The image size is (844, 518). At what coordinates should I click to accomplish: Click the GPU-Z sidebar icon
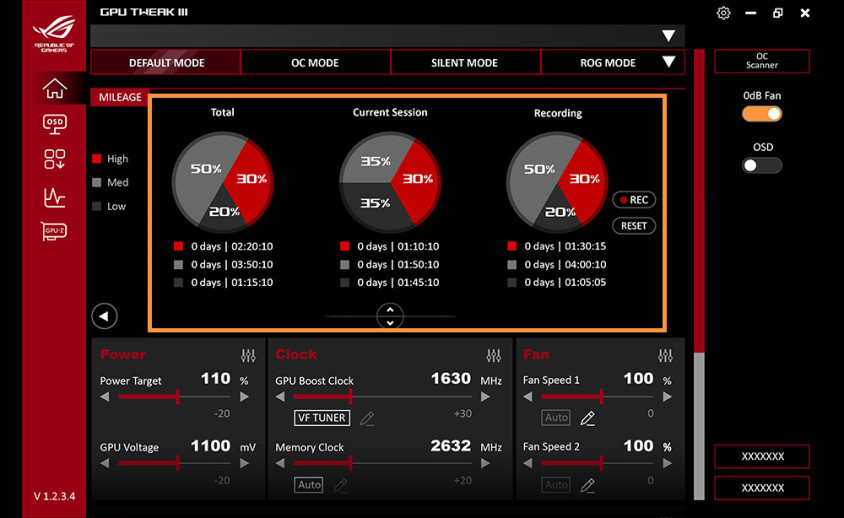[54, 231]
